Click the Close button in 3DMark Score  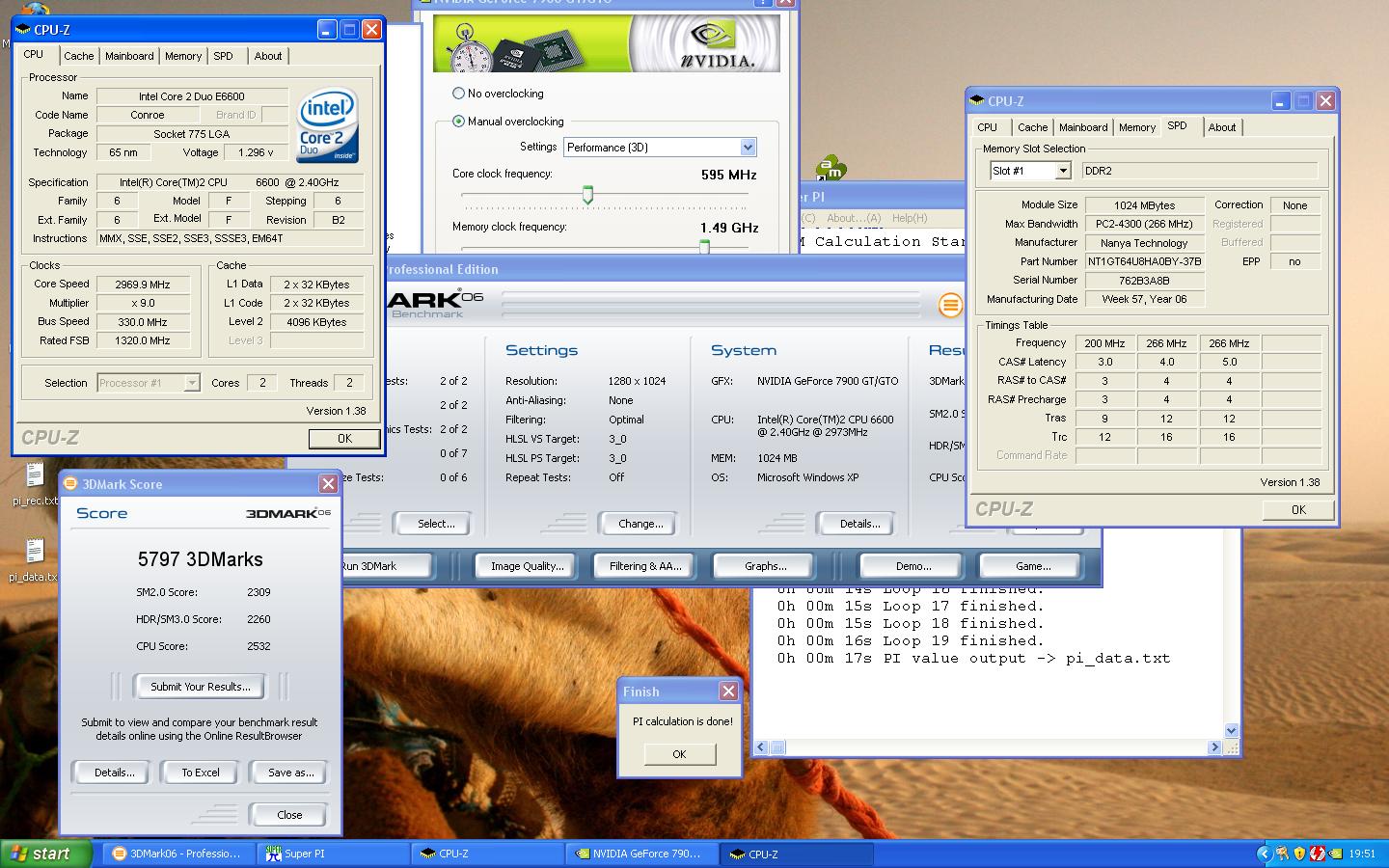289,815
